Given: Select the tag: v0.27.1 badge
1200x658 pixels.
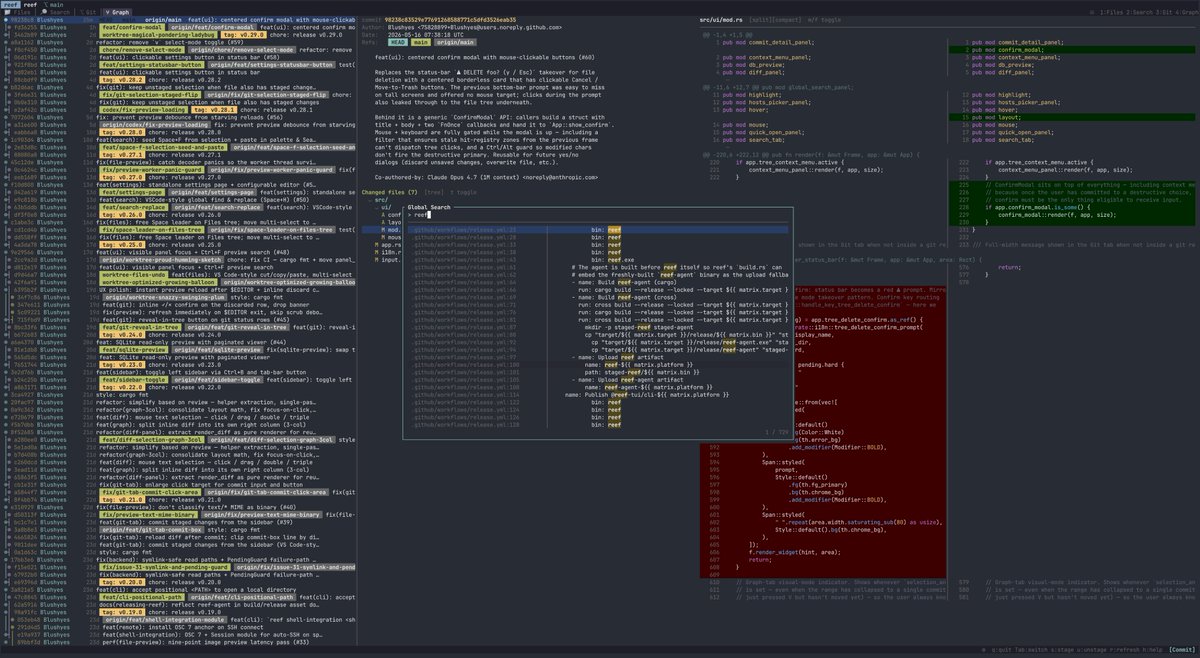Looking at the screenshot, I should [x=122, y=155].
